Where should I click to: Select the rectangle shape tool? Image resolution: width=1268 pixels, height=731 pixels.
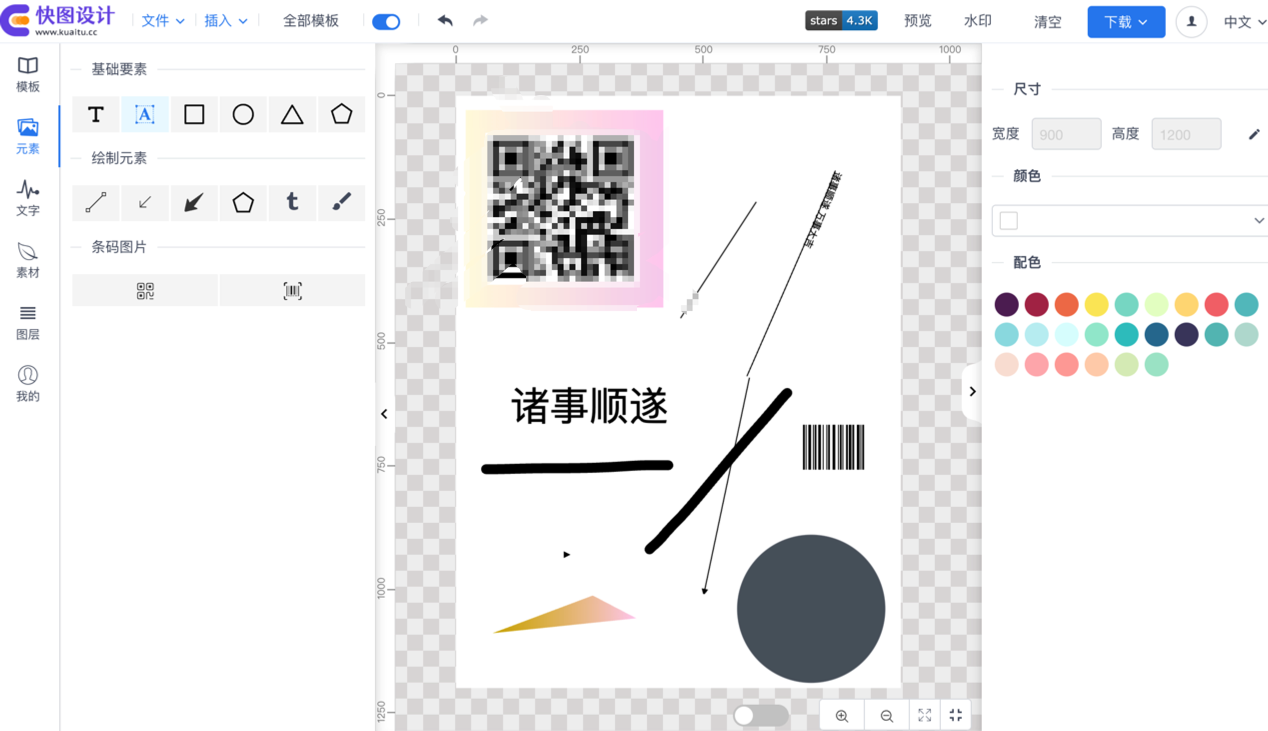pos(193,114)
